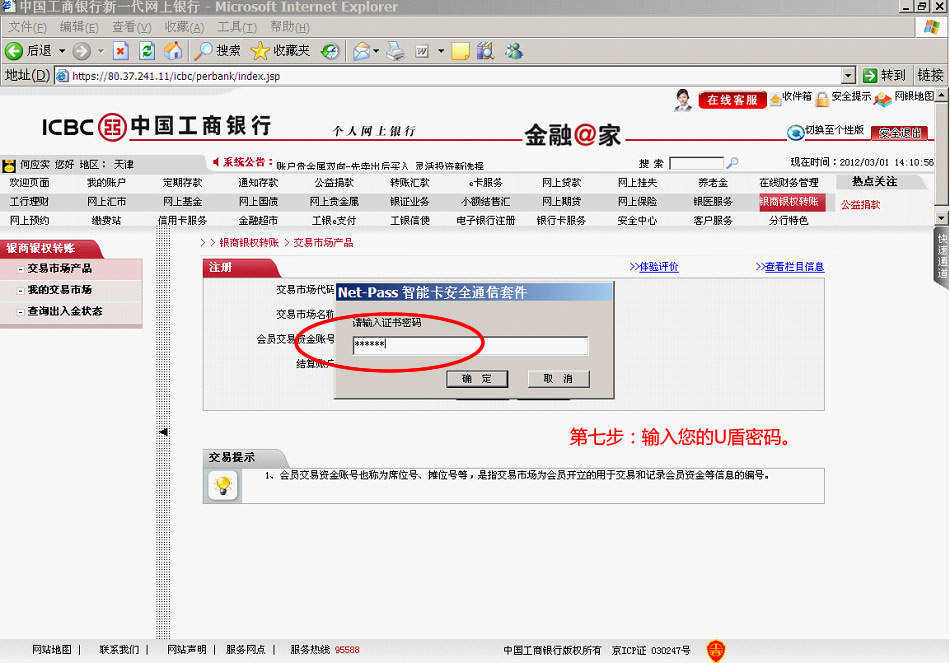Screen dimensions: 950x663
Task: Click the 转到 Go button
Action: coord(884,75)
